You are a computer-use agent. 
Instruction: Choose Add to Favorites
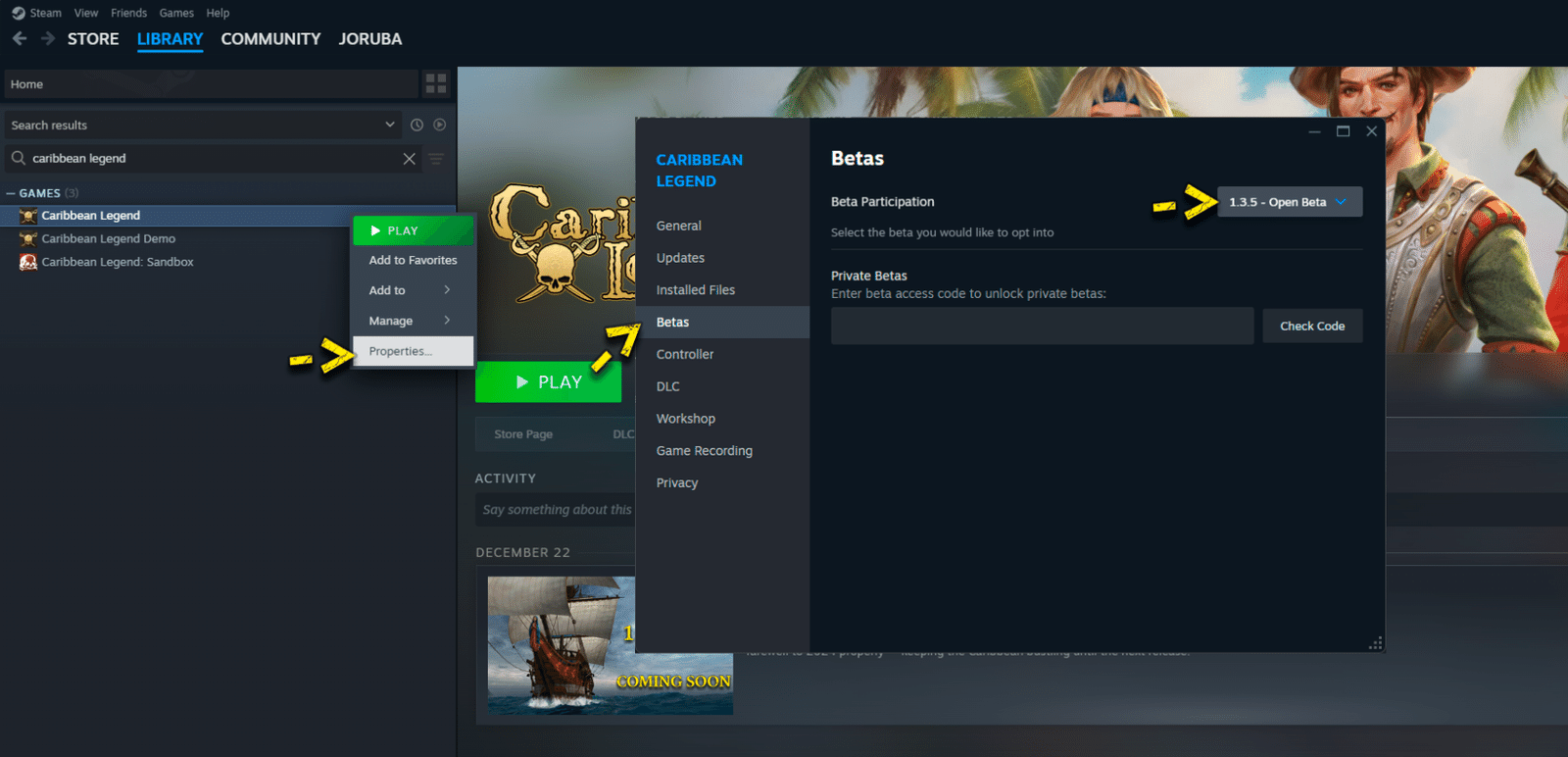[414, 260]
